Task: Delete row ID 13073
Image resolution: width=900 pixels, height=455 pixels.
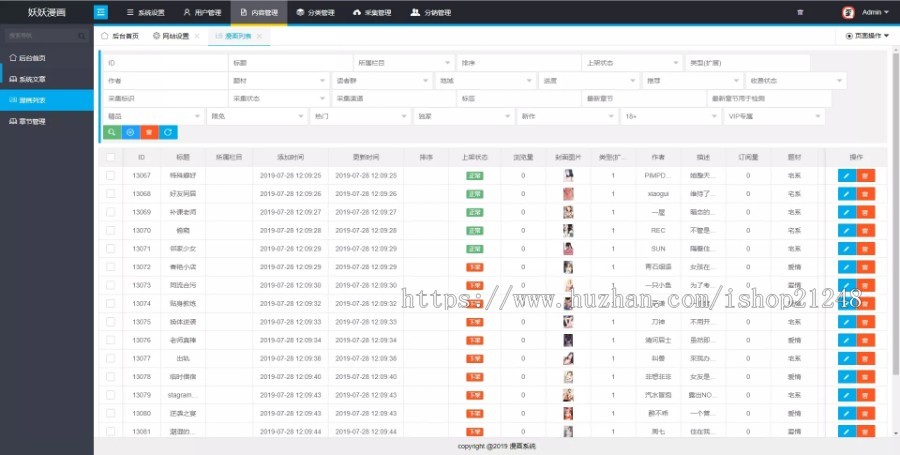Action: click(866, 285)
